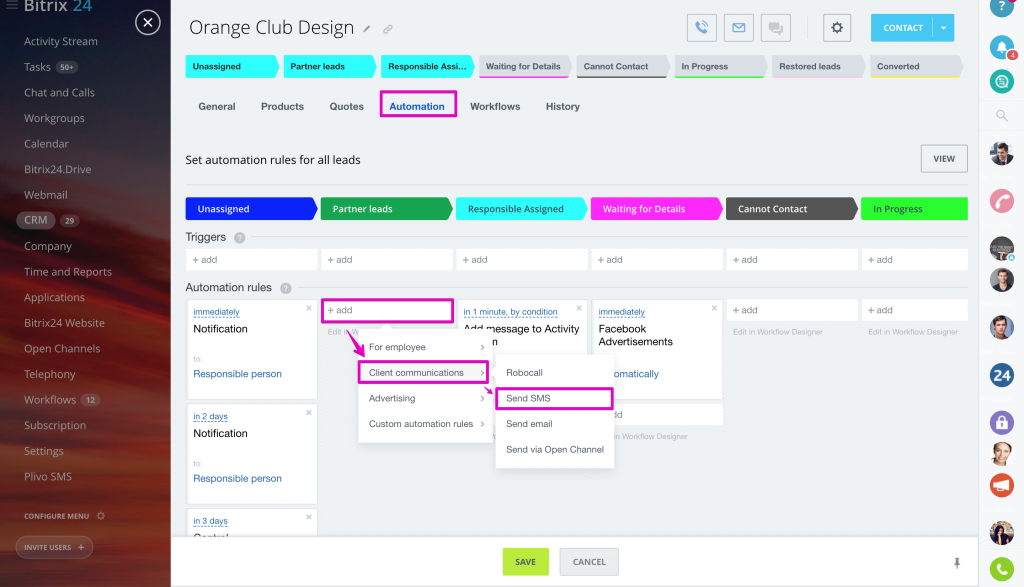
Task: Open the Workflows tab of the lead
Action: (x=495, y=106)
